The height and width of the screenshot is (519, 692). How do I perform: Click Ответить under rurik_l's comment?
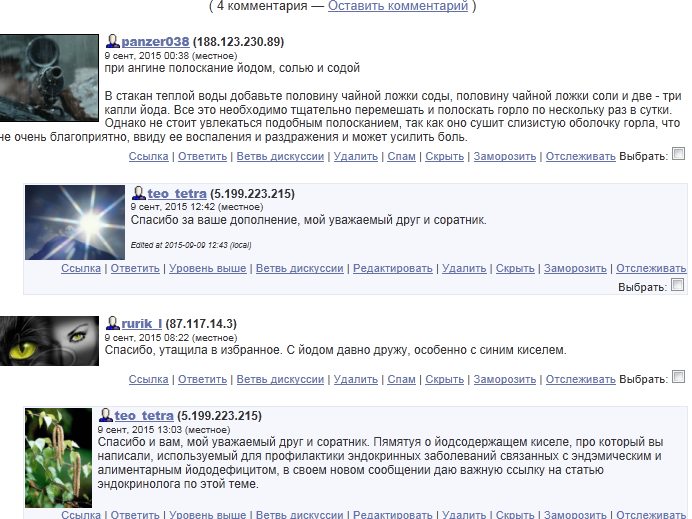click(x=203, y=379)
